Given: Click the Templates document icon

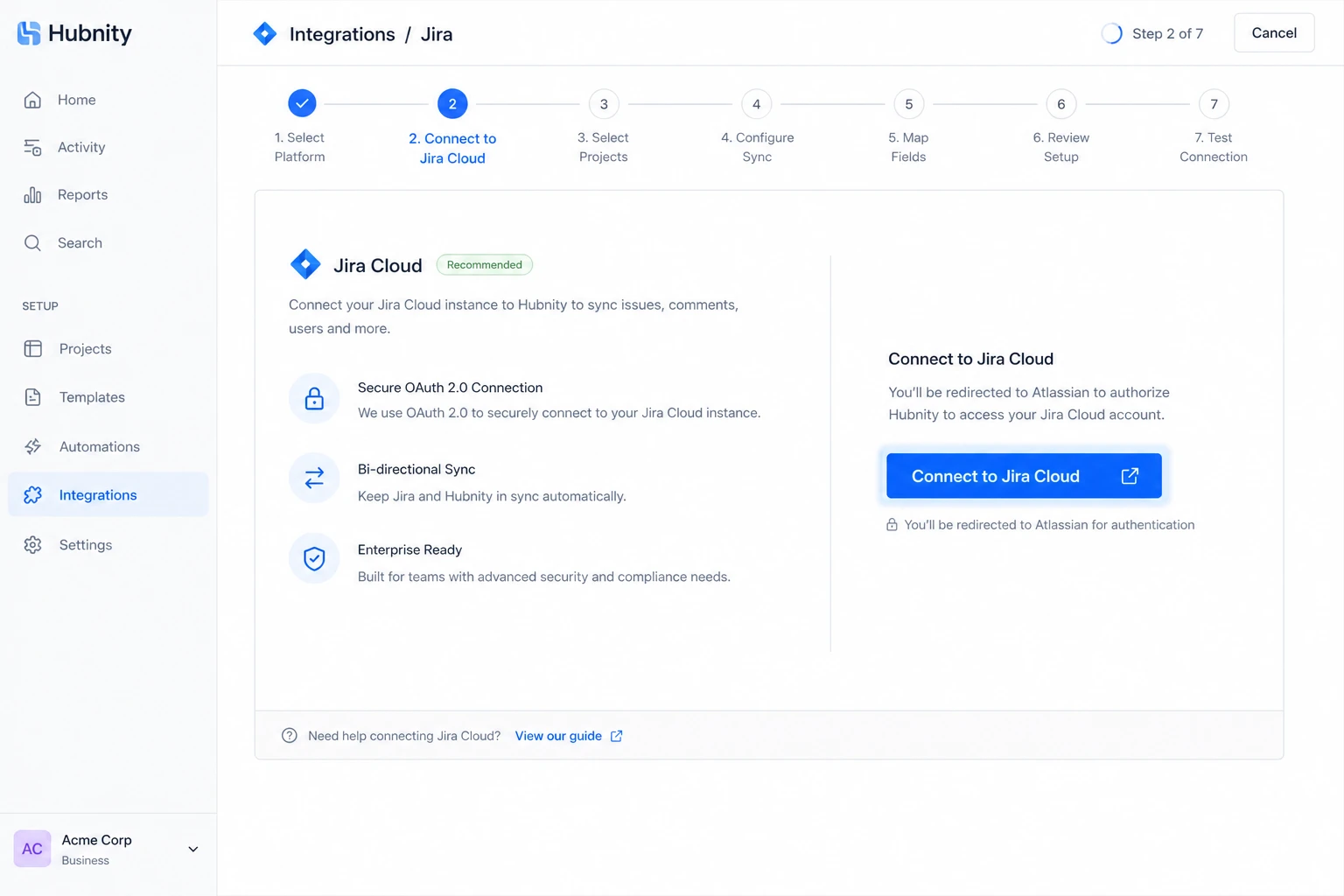Looking at the screenshot, I should point(33,397).
